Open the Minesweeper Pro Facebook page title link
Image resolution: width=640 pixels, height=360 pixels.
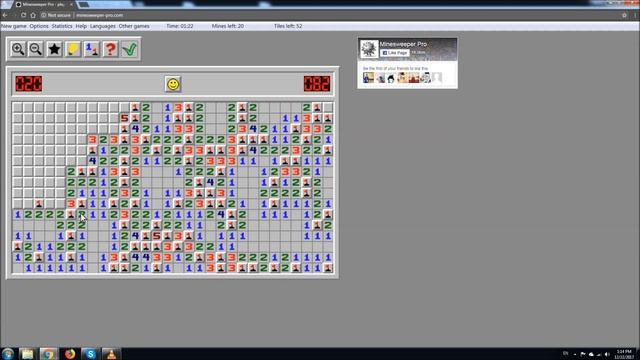403,44
